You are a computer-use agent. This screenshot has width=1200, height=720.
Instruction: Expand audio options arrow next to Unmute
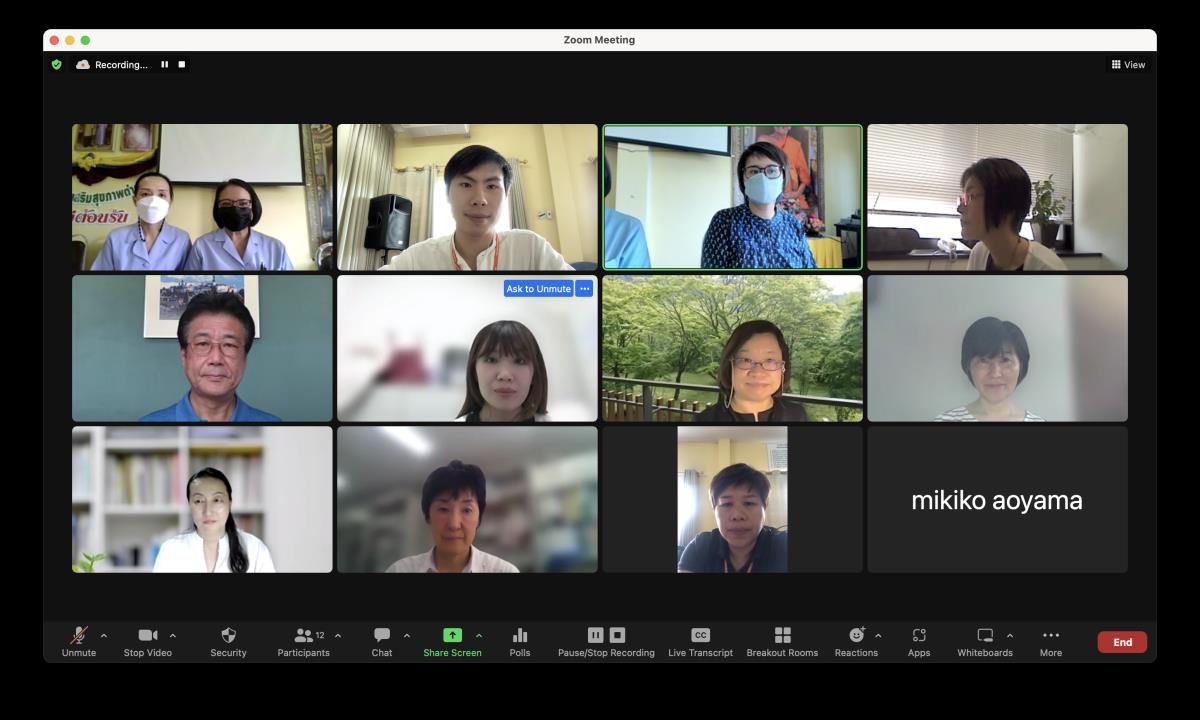click(x=104, y=635)
